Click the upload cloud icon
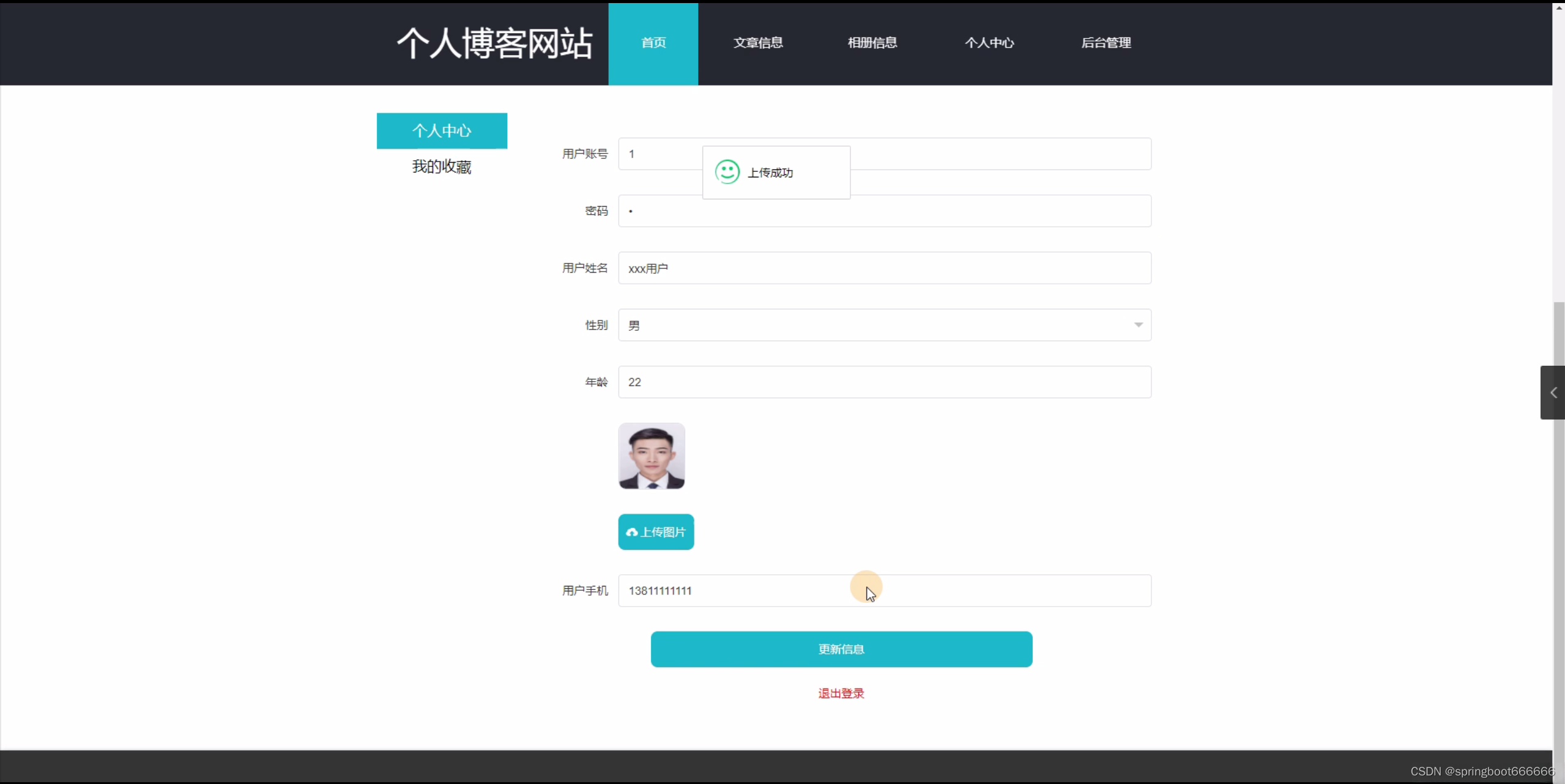 (631, 533)
